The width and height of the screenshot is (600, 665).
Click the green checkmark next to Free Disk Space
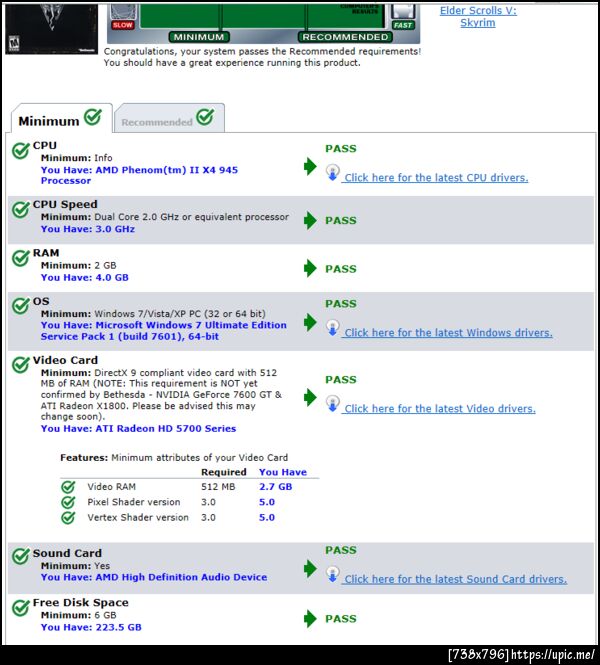pyautogui.click(x=21, y=608)
